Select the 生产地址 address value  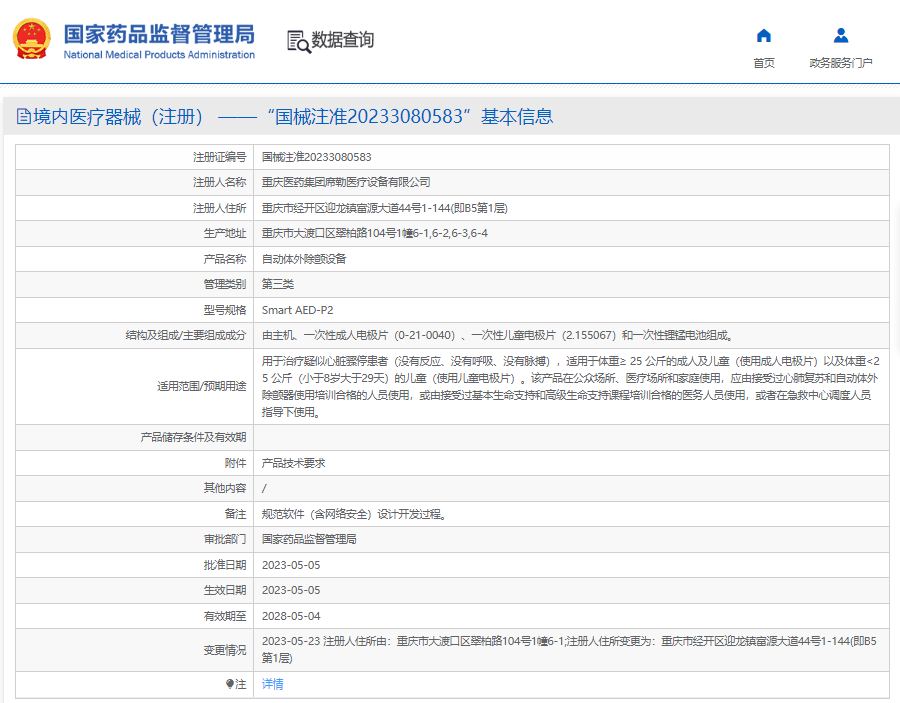[375, 234]
